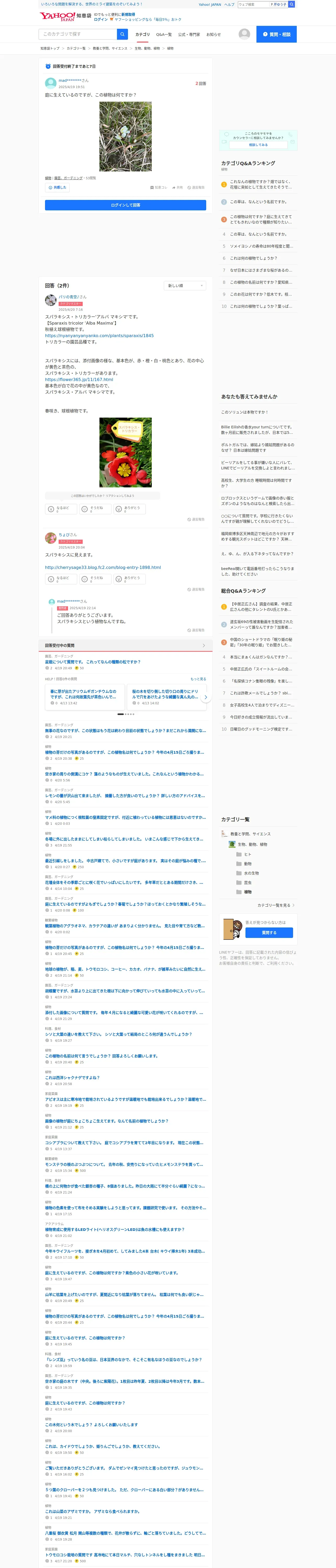Open the 教養と学問、サイエンス sidebar category

[x=246, y=834]
